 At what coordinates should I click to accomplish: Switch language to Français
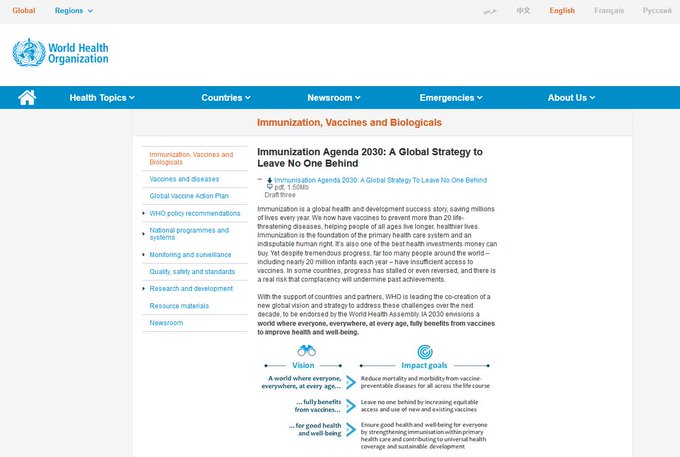pyautogui.click(x=609, y=10)
